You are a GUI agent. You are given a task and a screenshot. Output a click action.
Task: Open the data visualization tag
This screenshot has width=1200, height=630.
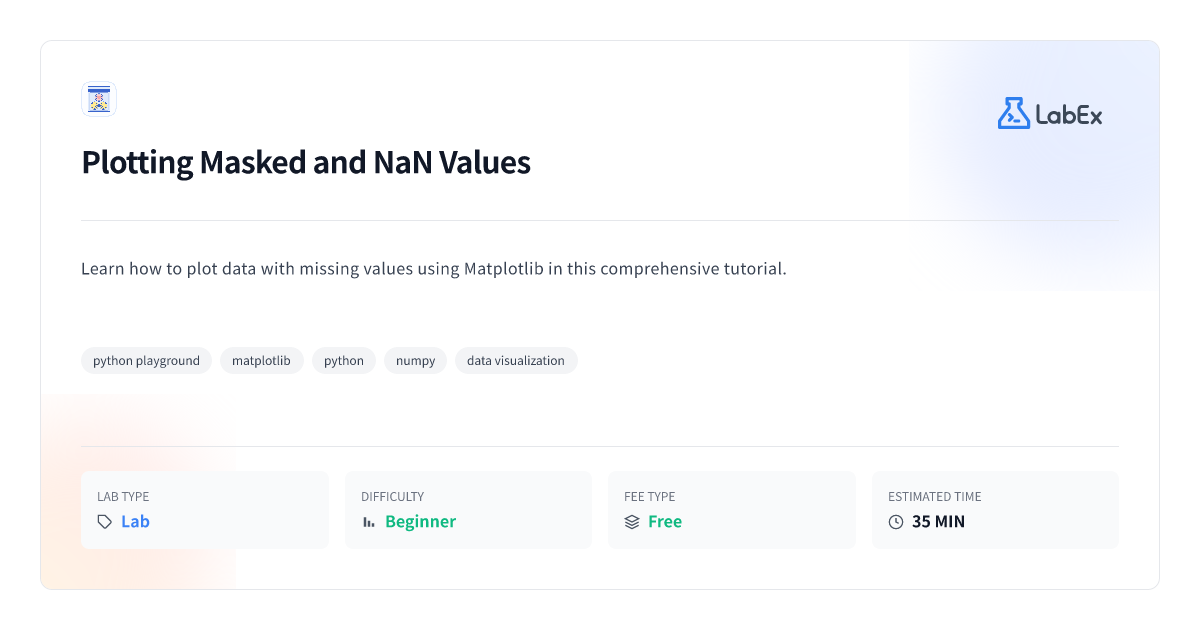516,361
